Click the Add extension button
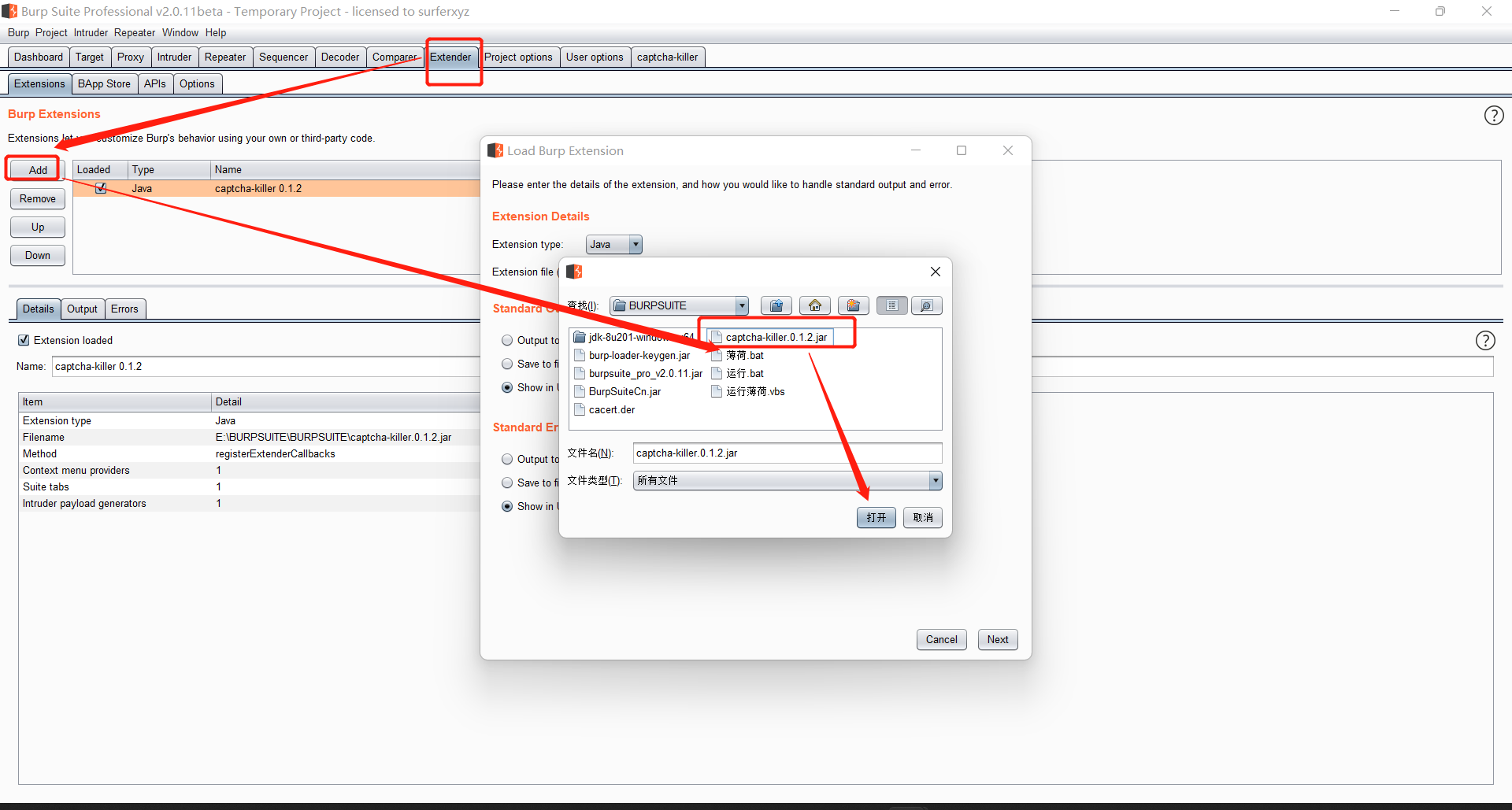This screenshot has width=1512, height=810. pyautogui.click(x=38, y=170)
